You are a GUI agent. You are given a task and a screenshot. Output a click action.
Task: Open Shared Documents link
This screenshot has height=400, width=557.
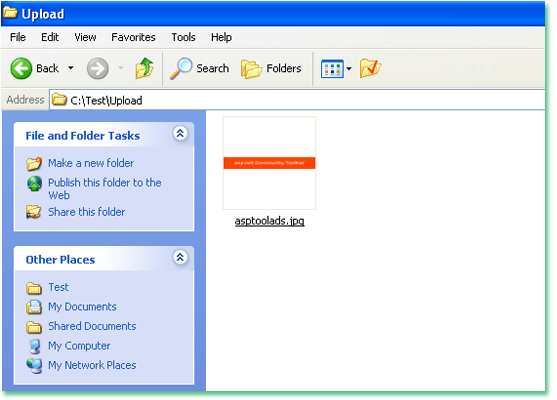point(92,326)
